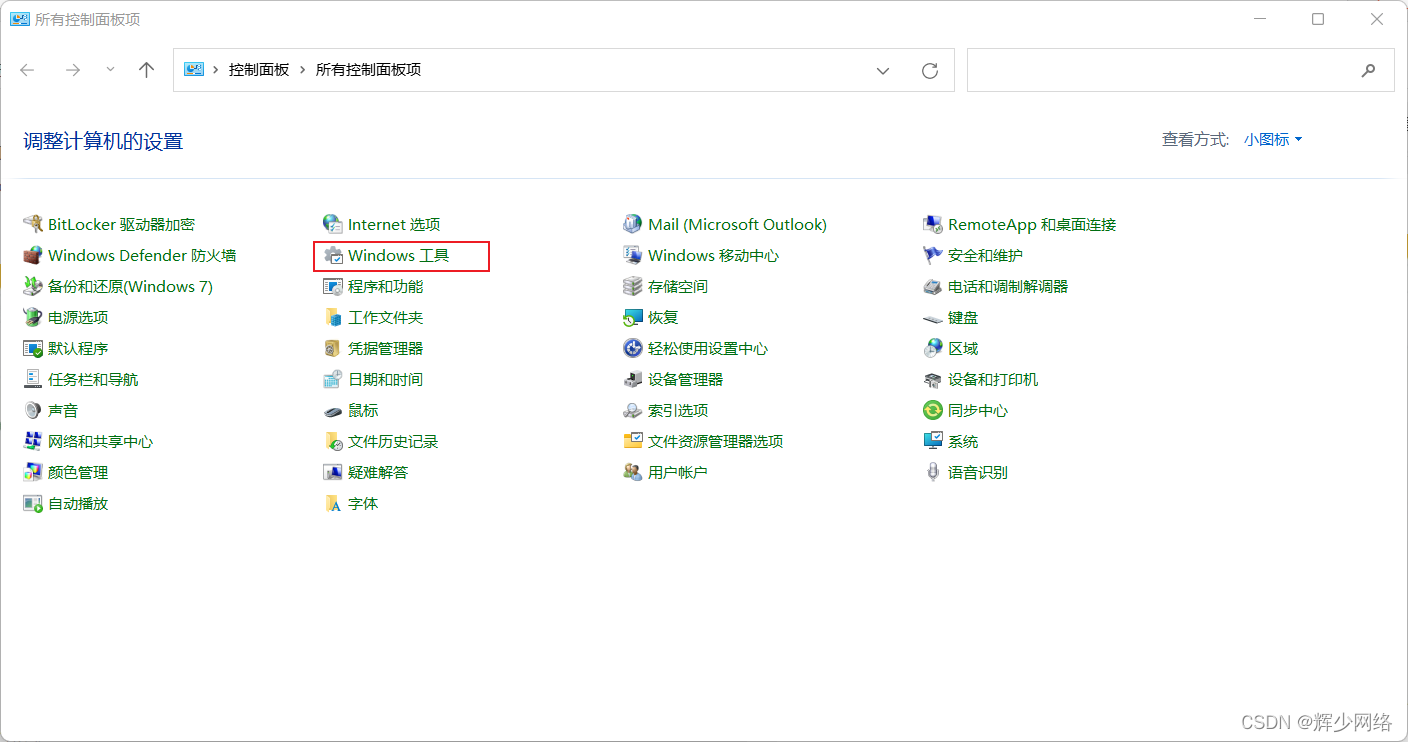The height and width of the screenshot is (742, 1408).
Task: Click the 用户帐户 people icon
Action: click(632, 472)
